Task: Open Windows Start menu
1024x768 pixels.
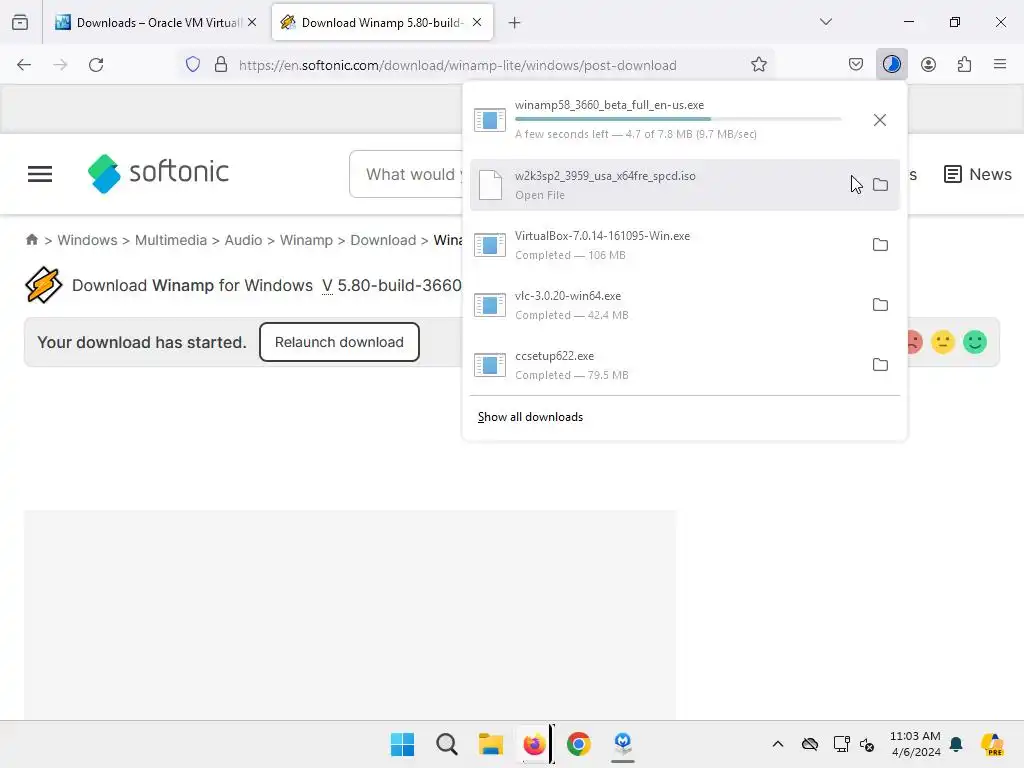Action: pos(402,744)
